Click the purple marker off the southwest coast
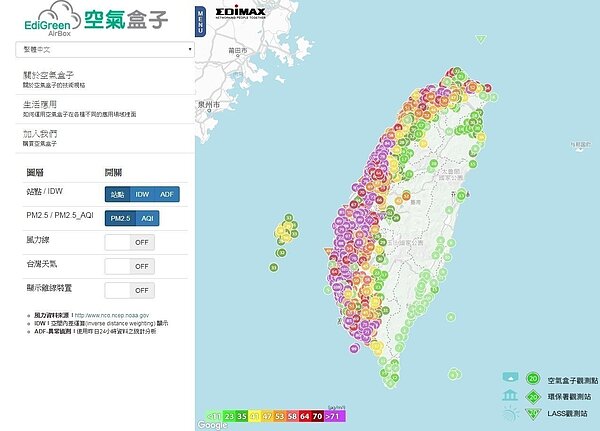This screenshot has width=600, height=431. pos(354,348)
